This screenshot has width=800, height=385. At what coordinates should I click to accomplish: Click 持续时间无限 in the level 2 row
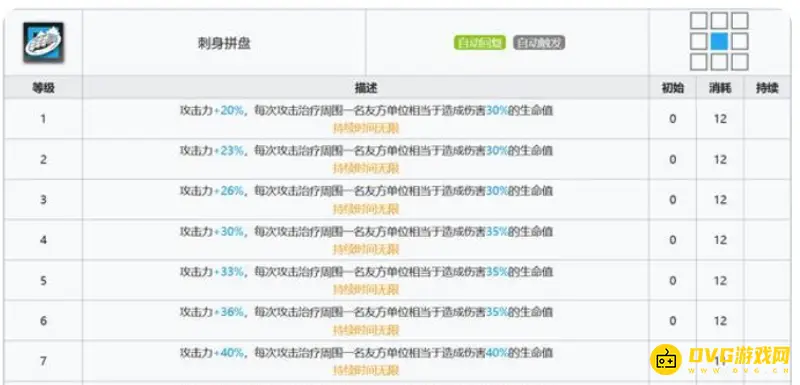coord(366,168)
